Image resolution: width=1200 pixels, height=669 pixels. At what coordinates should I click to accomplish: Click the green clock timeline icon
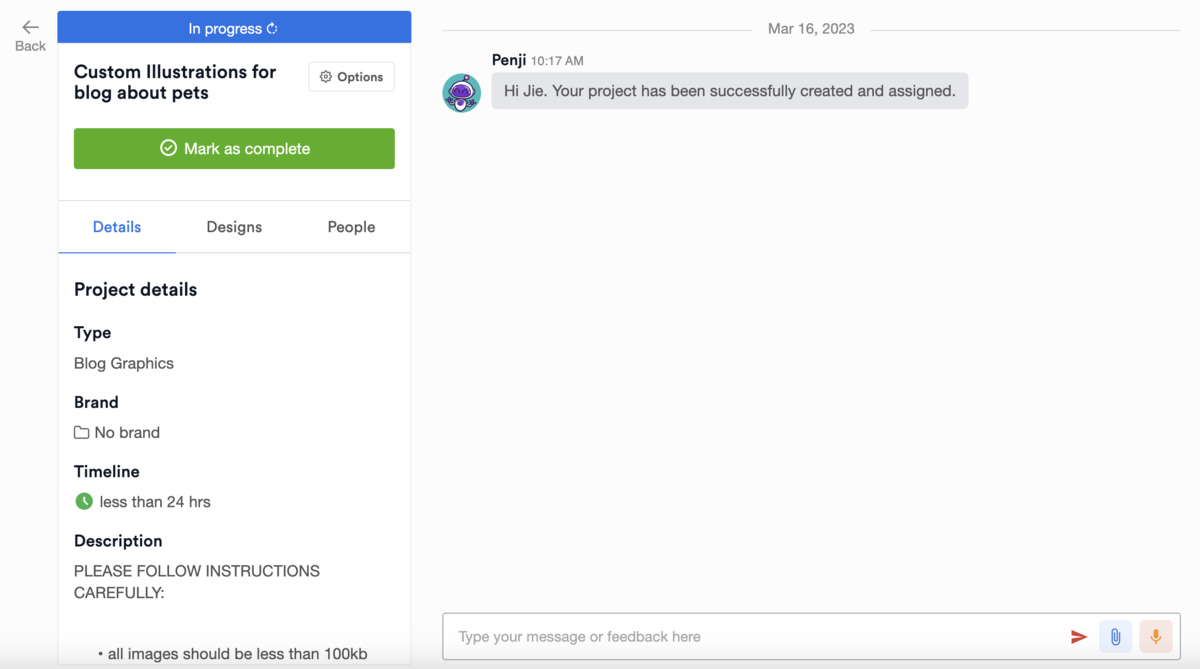click(84, 501)
